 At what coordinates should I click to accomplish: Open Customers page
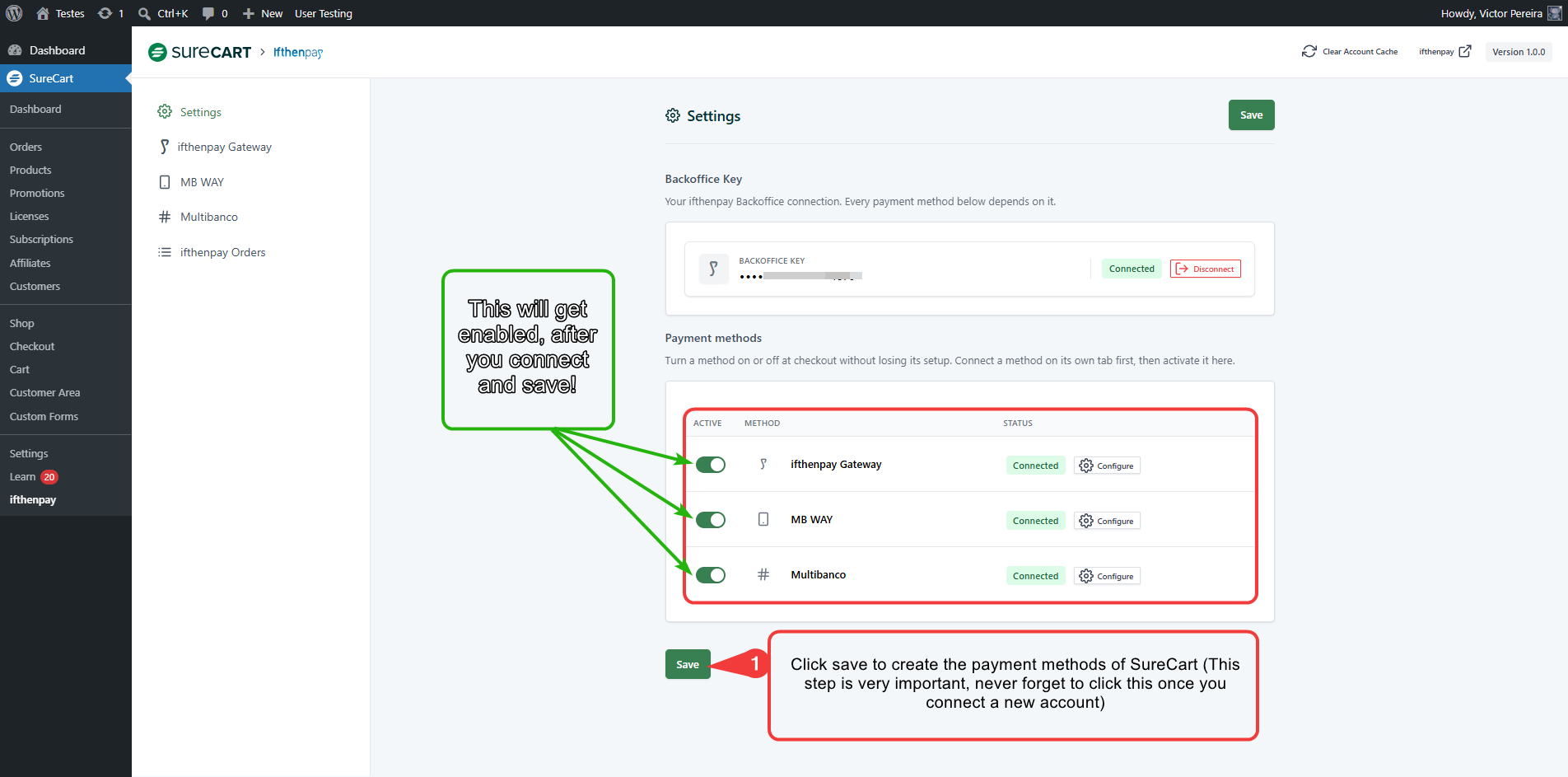point(35,286)
